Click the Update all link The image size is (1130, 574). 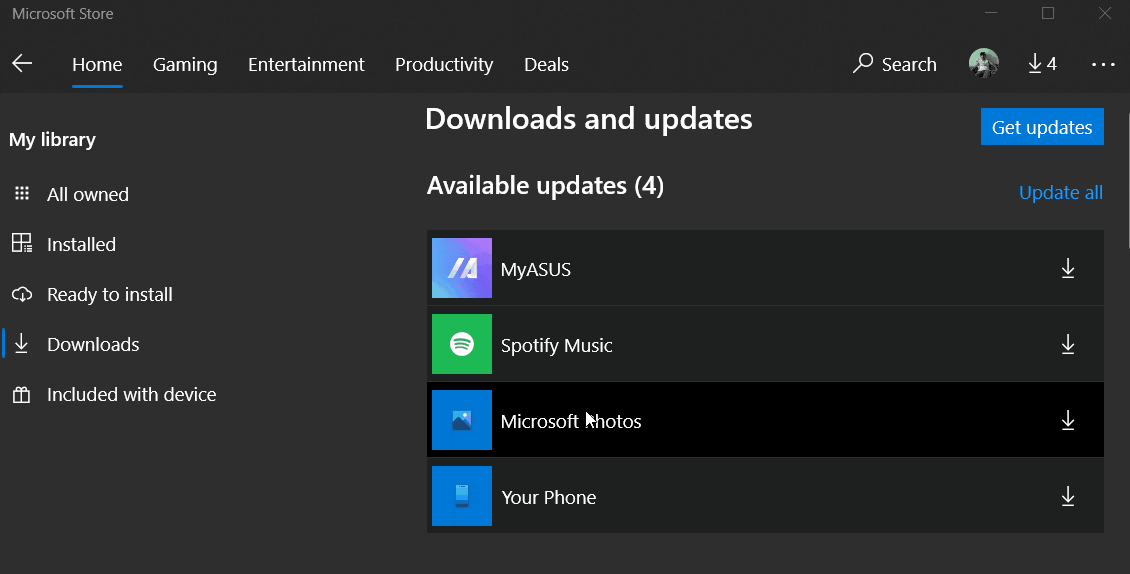[1060, 193]
